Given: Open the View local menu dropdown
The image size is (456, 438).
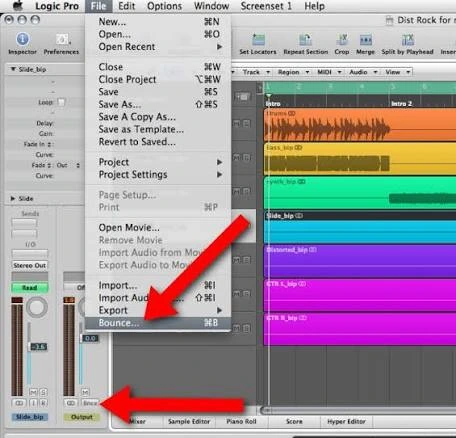Looking at the screenshot, I should [x=397, y=72].
